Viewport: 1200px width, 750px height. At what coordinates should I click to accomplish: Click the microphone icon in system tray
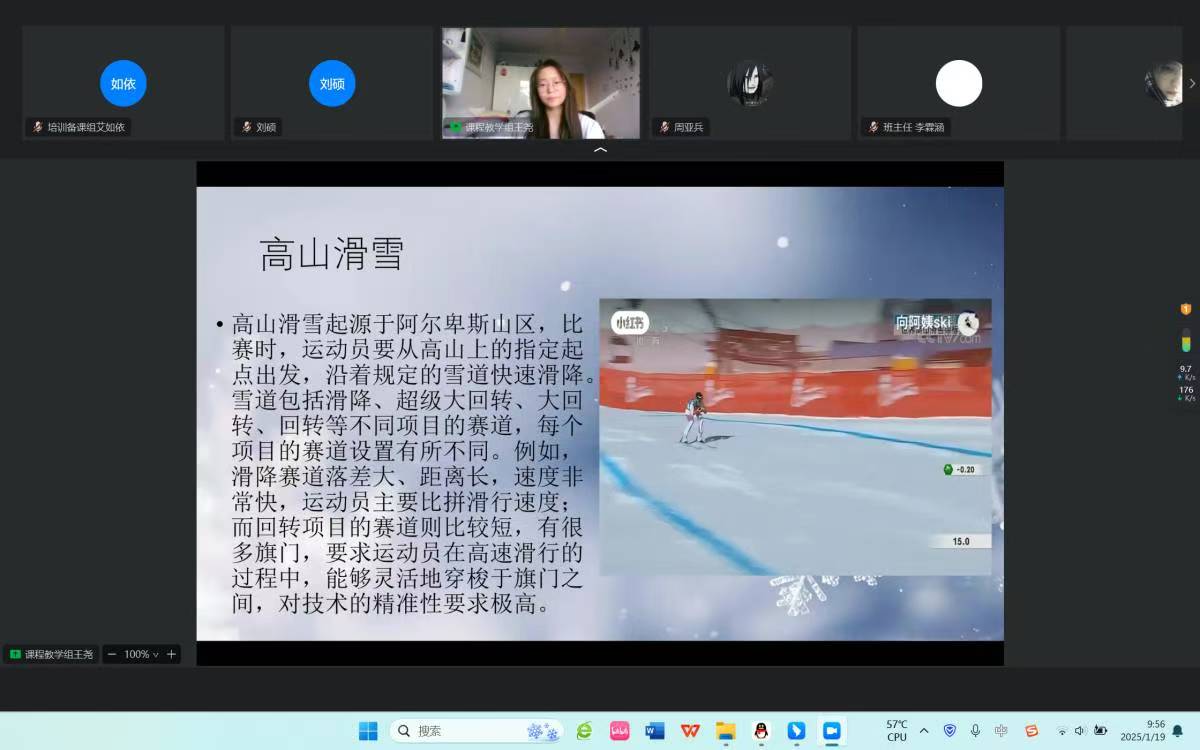[x=975, y=731]
